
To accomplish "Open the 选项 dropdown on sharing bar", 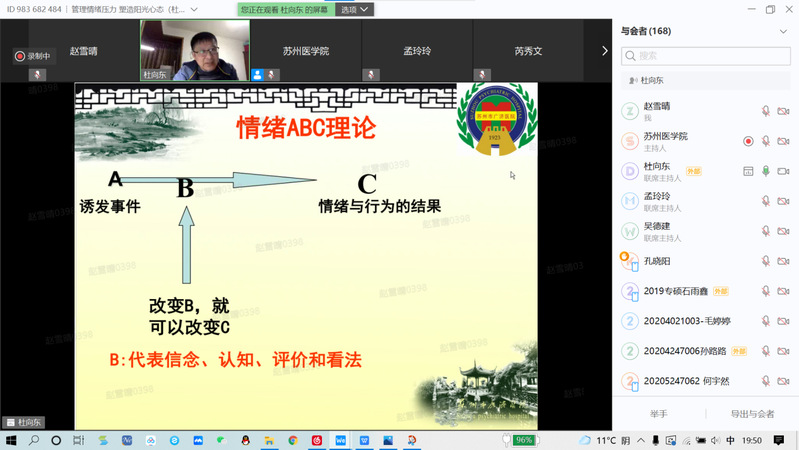I will click(355, 9).
